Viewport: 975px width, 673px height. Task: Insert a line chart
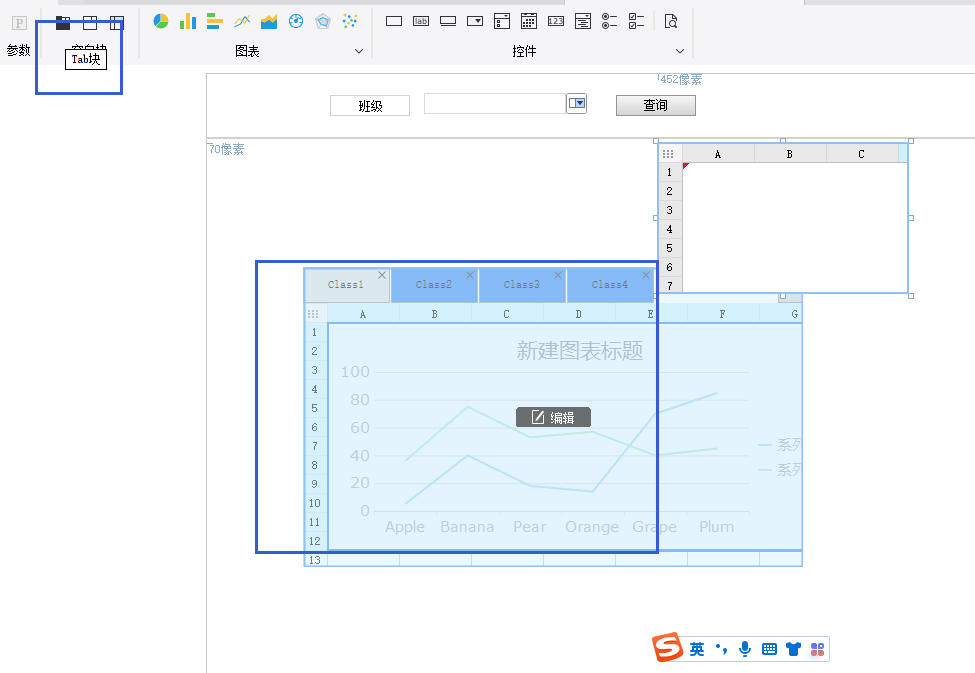[x=242, y=22]
